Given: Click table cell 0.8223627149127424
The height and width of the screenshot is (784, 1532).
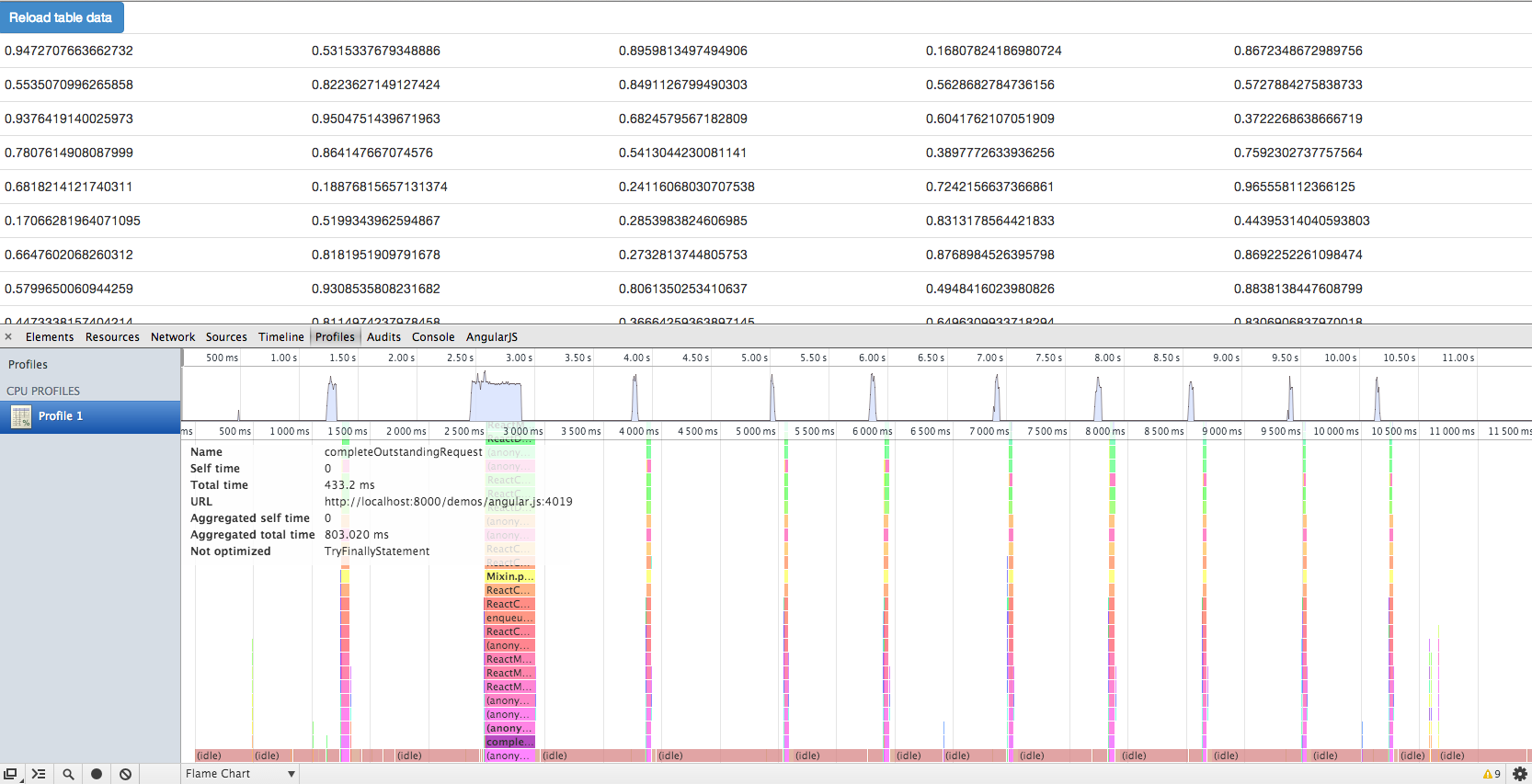Looking at the screenshot, I should click(376, 85).
